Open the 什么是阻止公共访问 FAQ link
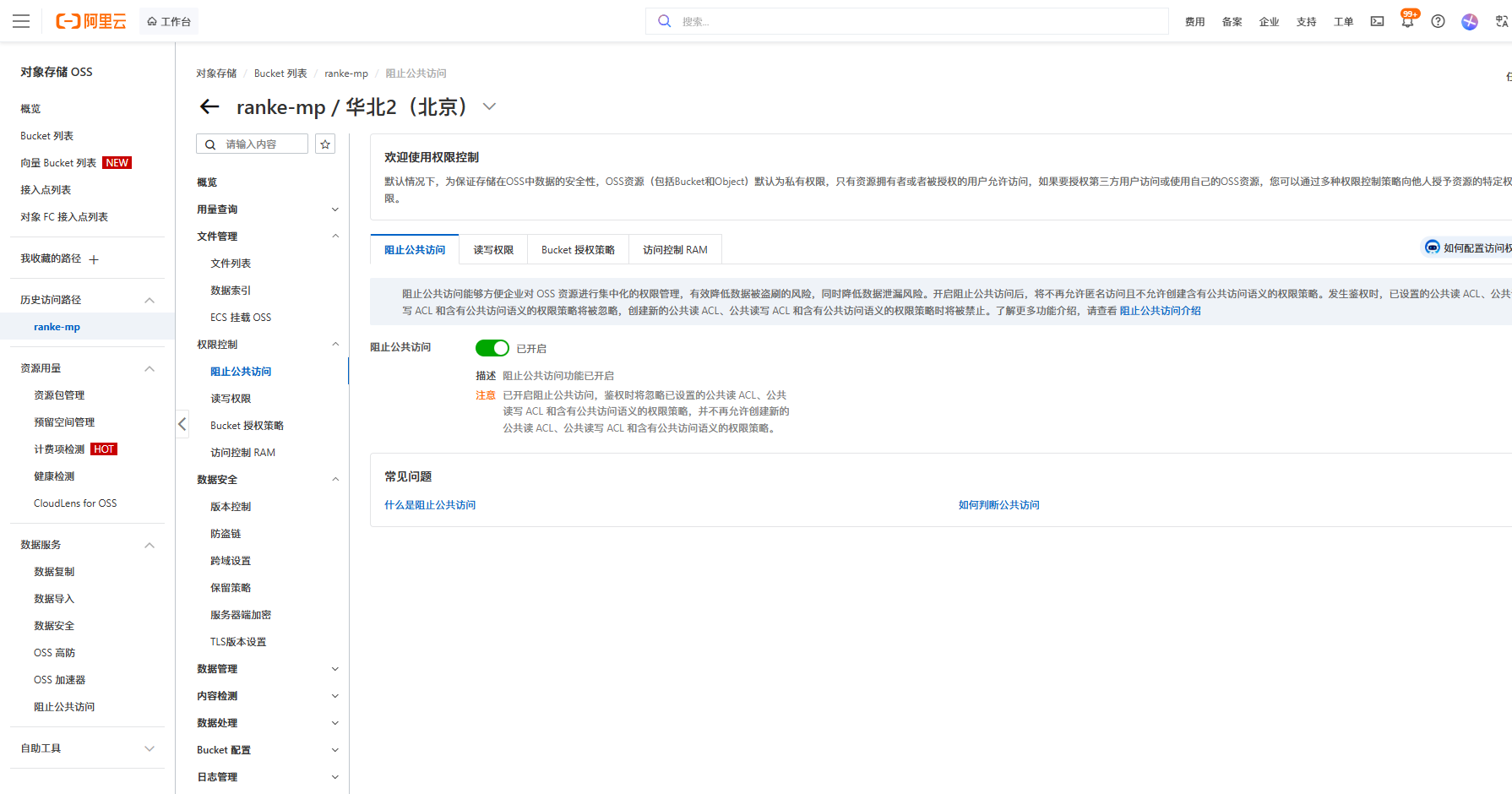Image resolution: width=1512 pixels, height=794 pixels. click(430, 505)
